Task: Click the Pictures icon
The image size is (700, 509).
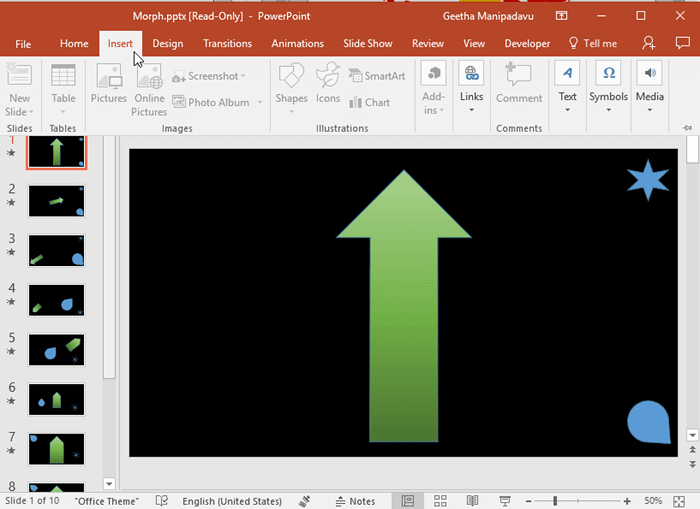Action: click(x=109, y=84)
